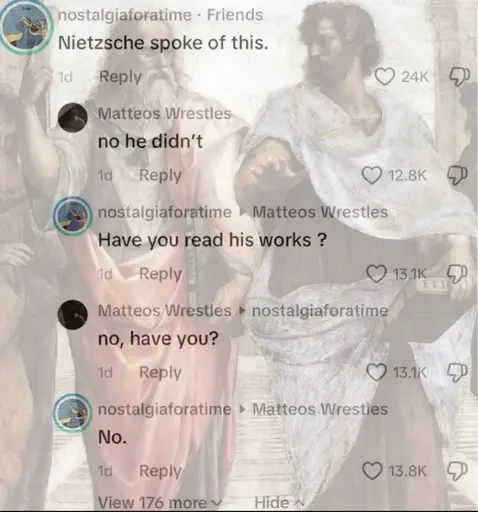Reply to the 'Have you read his works ?' comment
Screen dimensions: 478x512
[x=160, y=274]
